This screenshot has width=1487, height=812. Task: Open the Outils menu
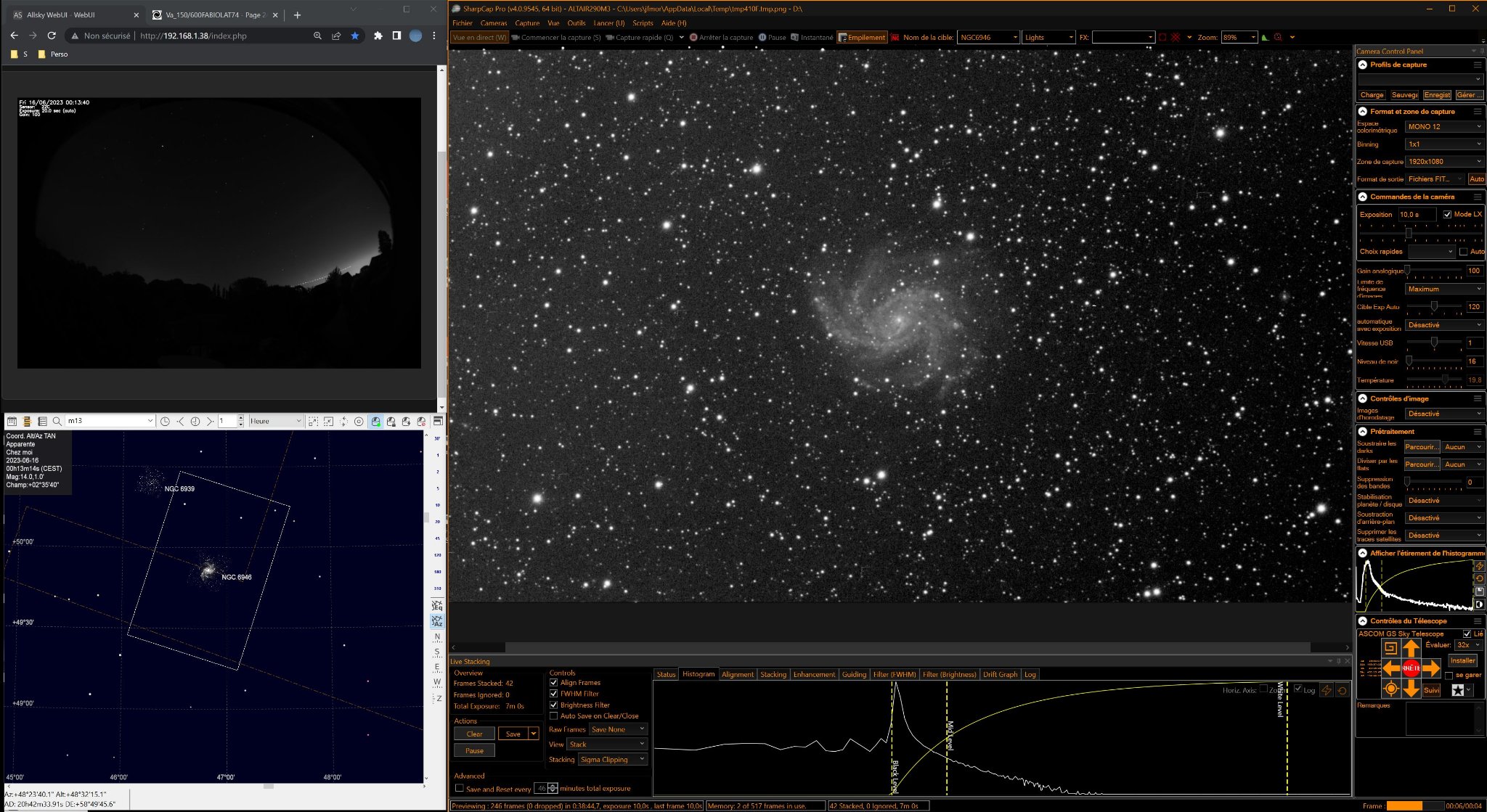click(x=577, y=23)
